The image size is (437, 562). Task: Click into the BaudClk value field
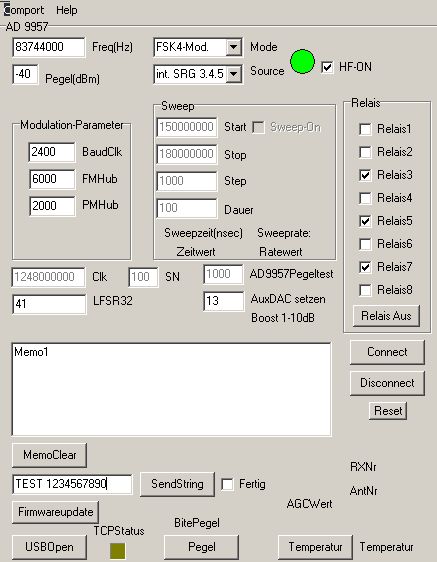point(52,152)
